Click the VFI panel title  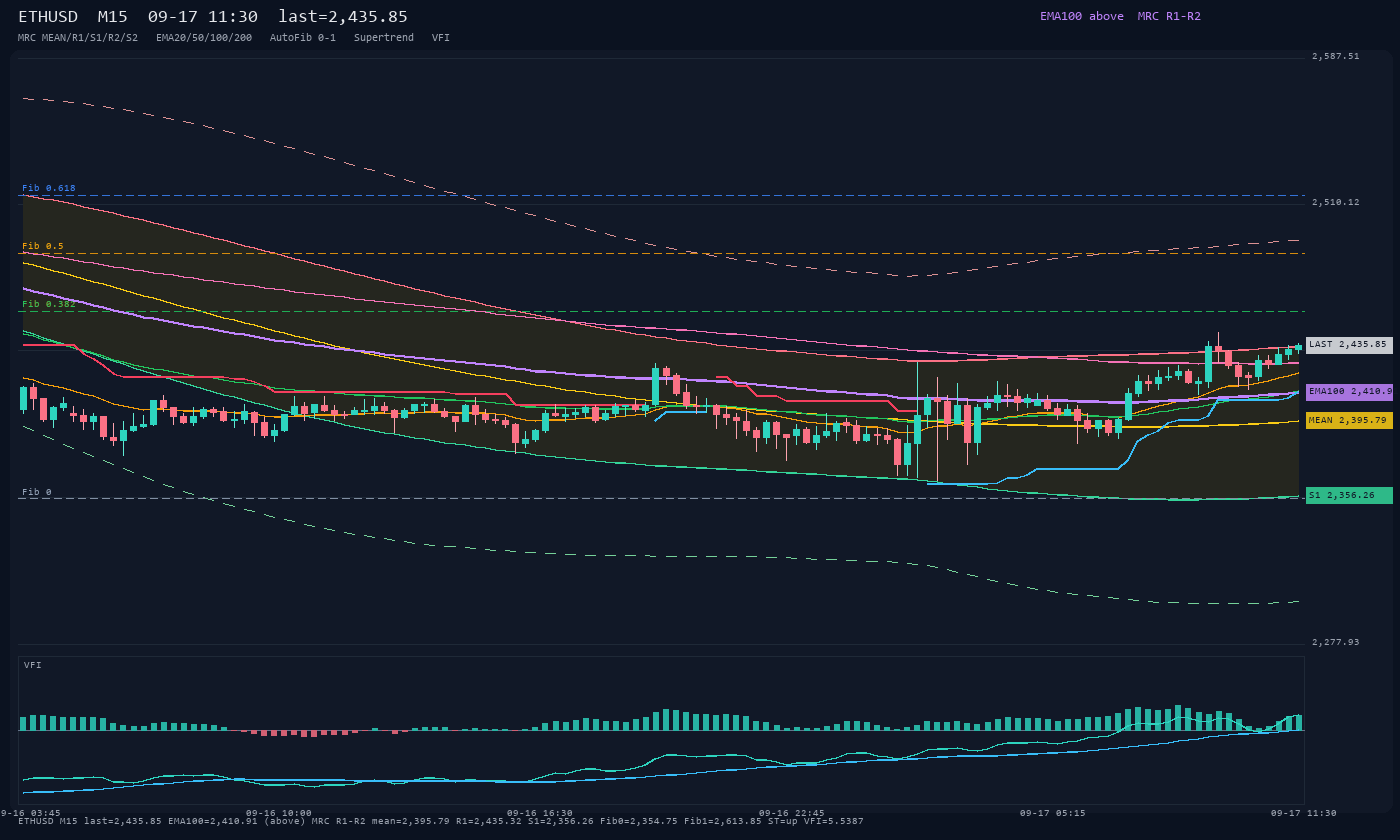(x=33, y=665)
